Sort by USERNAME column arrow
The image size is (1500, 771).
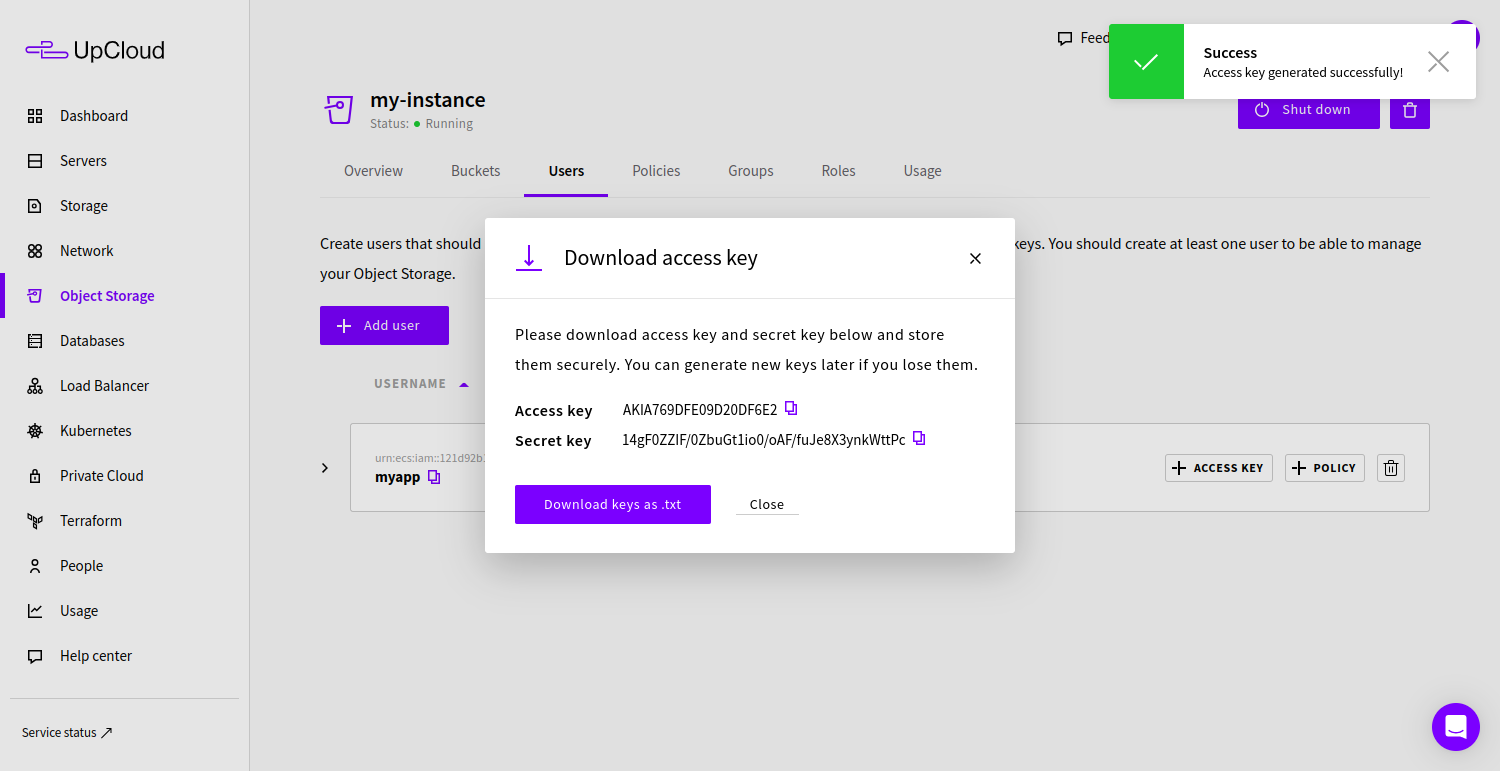(x=463, y=384)
